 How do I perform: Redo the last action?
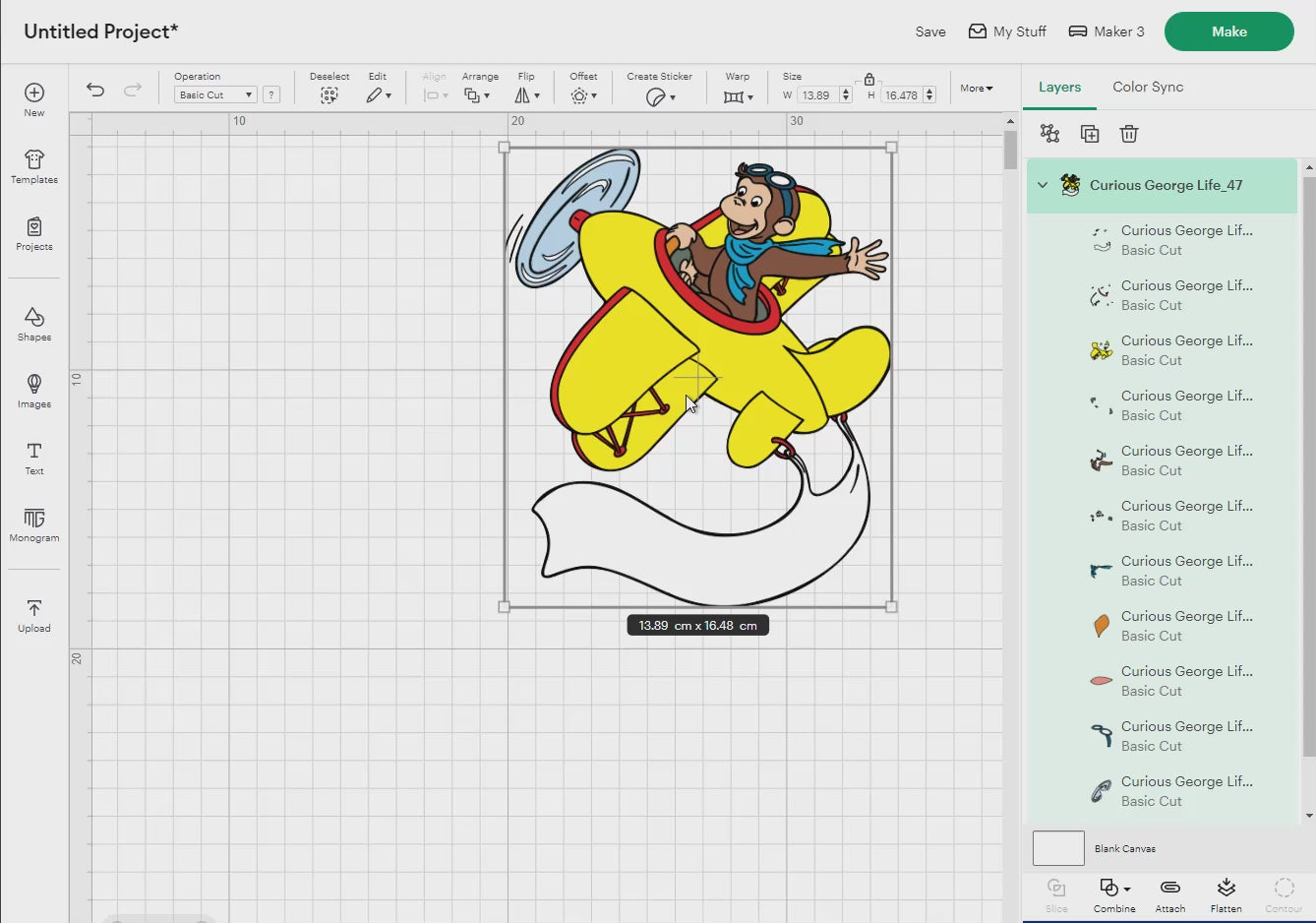(133, 90)
